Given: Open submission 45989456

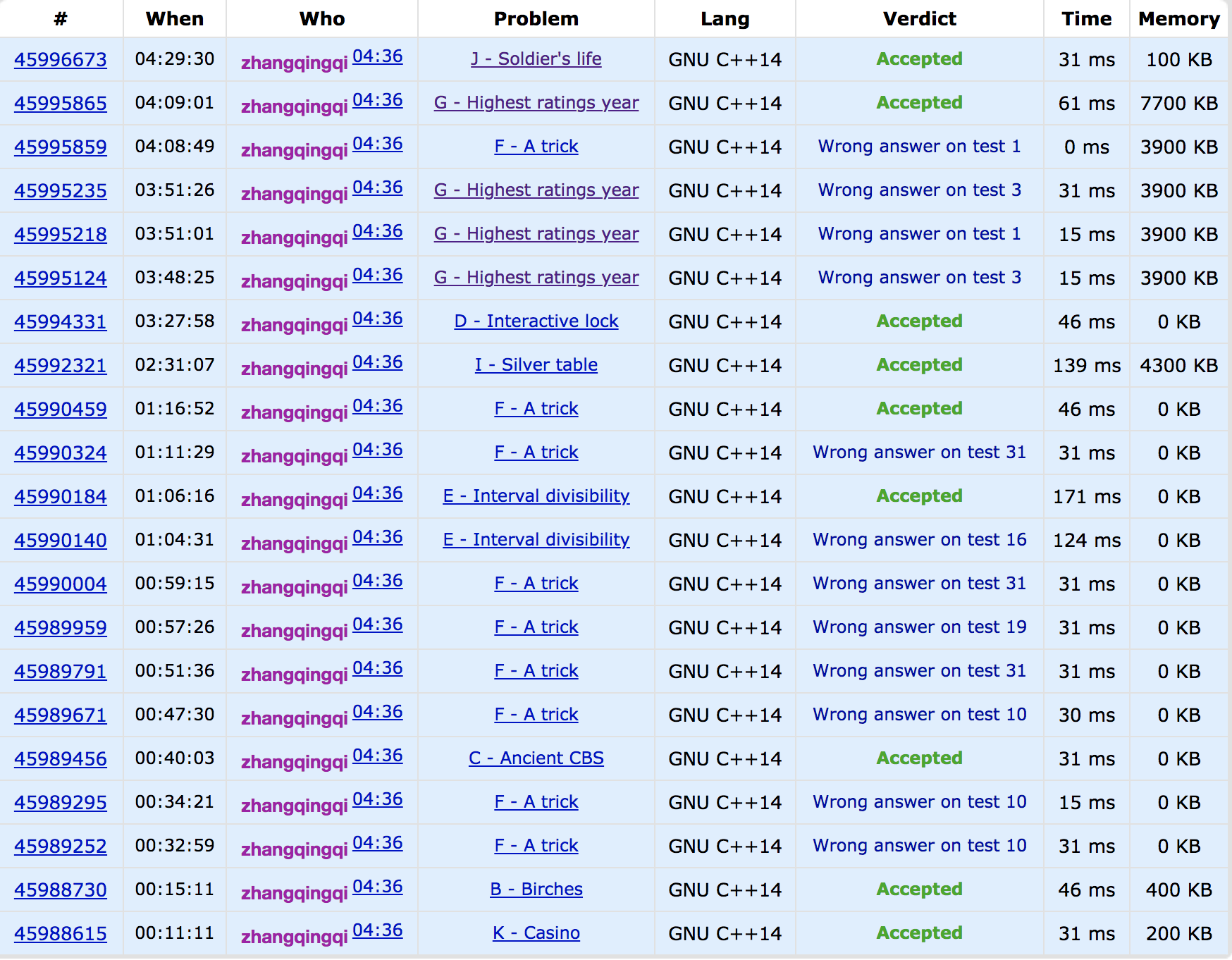Looking at the screenshot, I should 61,759.
